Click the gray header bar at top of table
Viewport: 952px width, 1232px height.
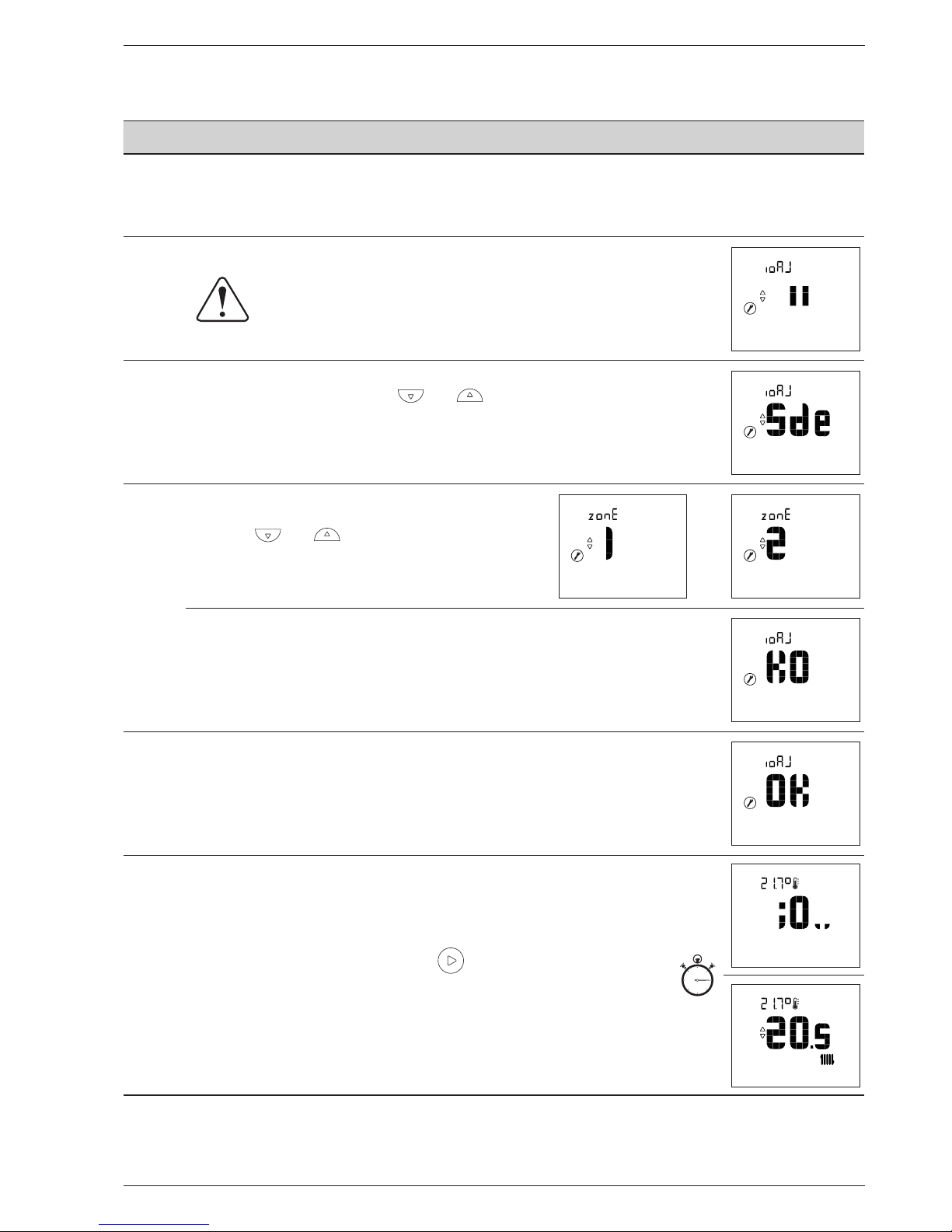pos(494,137)
